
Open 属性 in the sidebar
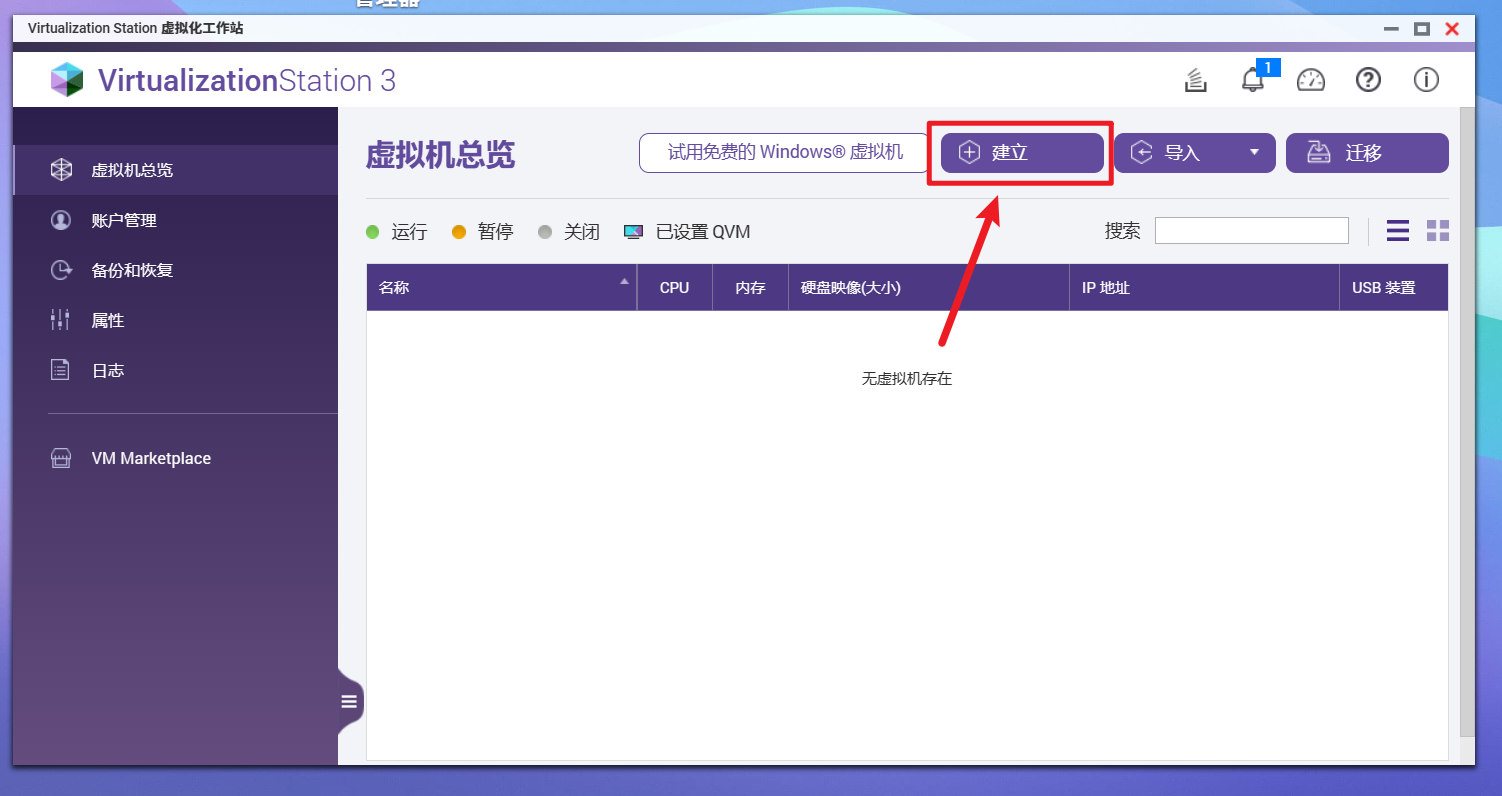tap(175, 320)
